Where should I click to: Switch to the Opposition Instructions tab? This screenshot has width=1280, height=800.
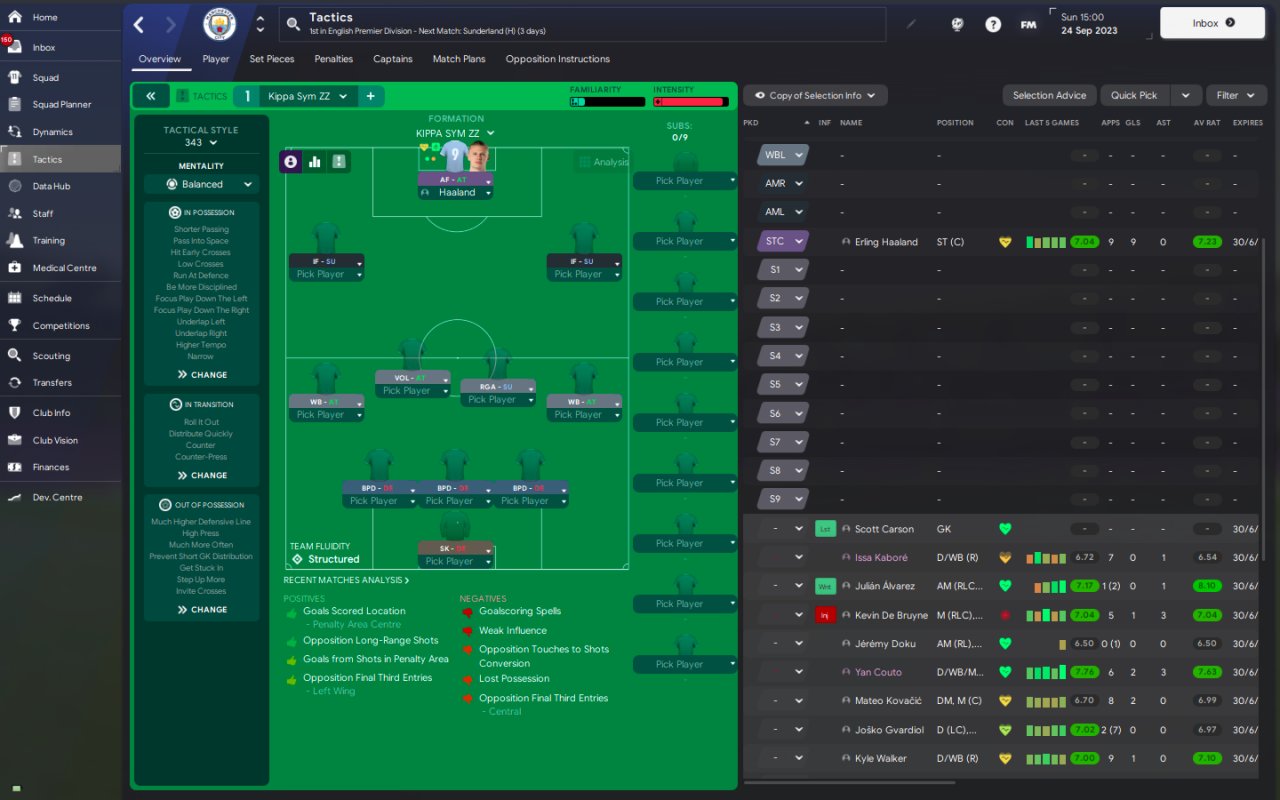tap(558, 59)
